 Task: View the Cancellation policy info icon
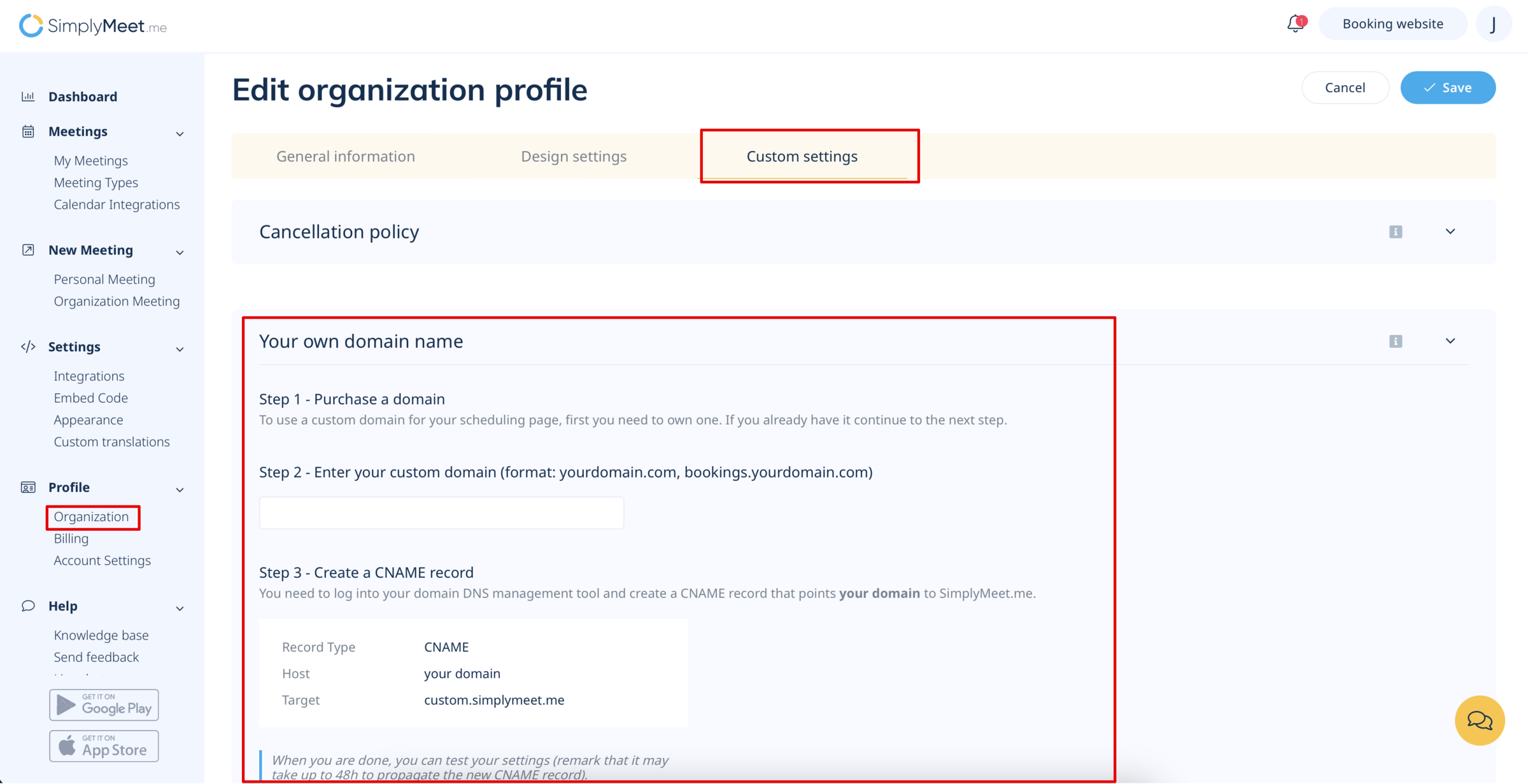[1396, 232]
